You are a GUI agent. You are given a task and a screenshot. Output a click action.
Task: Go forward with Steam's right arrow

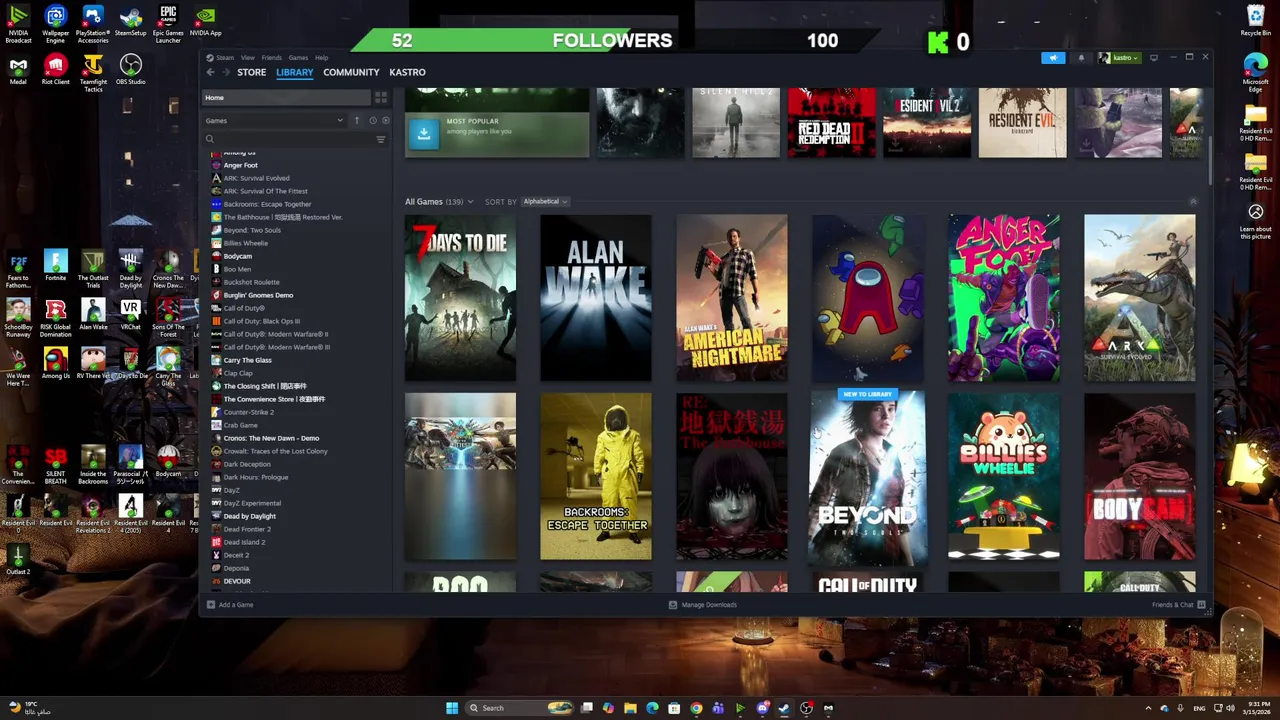(225, 72)
